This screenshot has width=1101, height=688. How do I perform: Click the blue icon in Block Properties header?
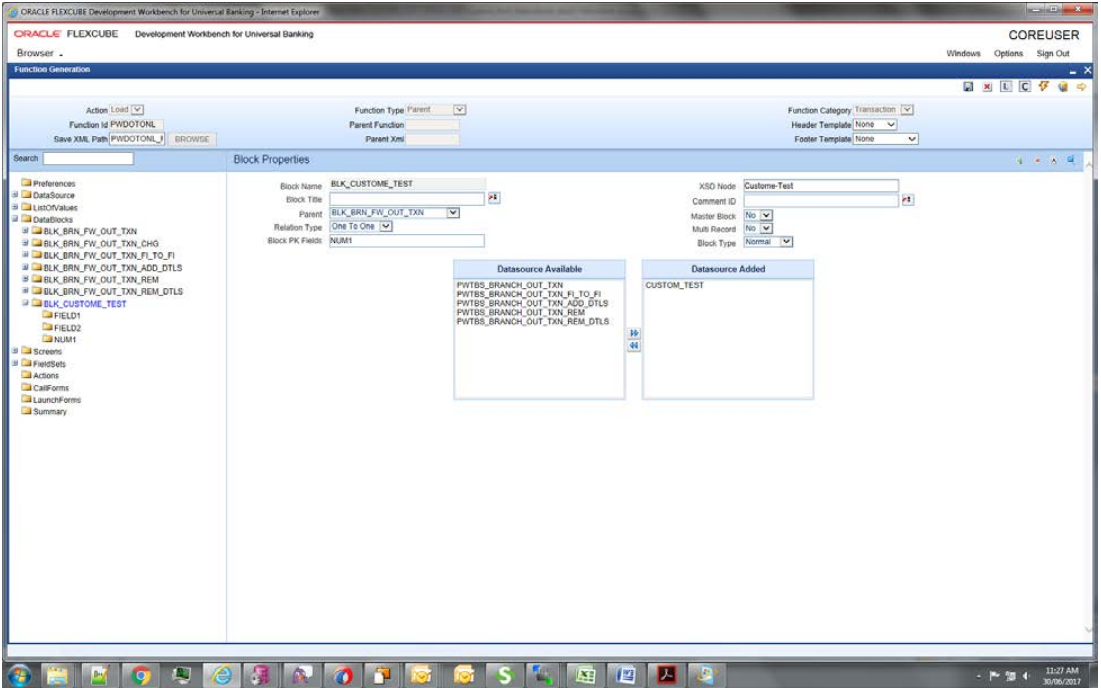(1071, 160)
